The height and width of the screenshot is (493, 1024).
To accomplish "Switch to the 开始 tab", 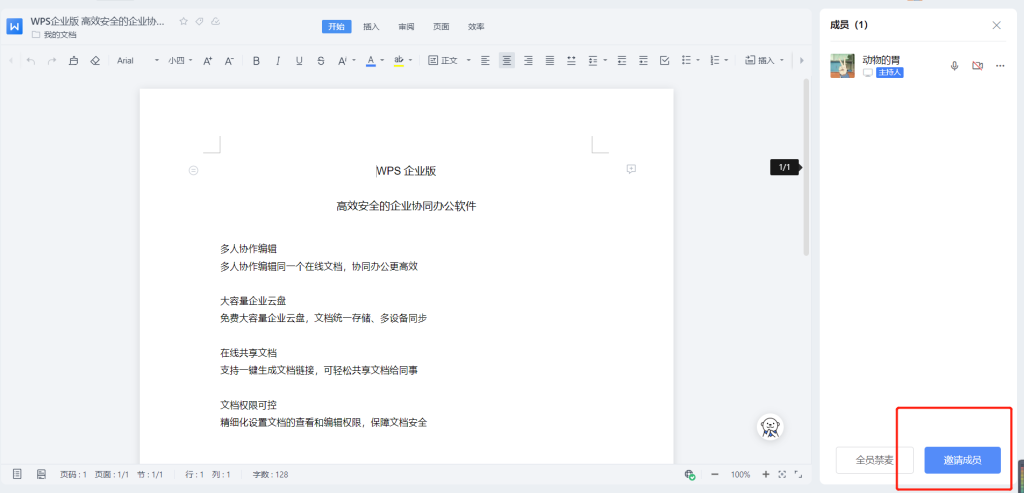I will click(x=336, y=27).
